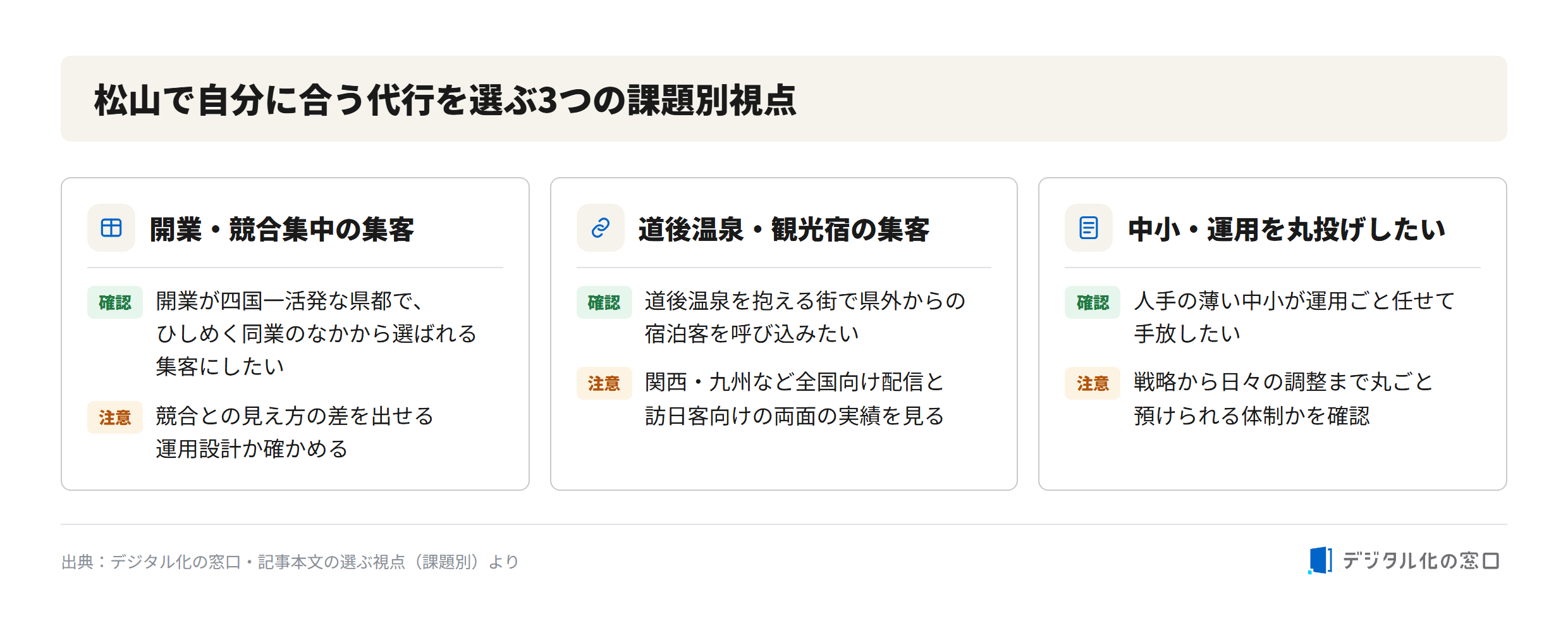Click the green 確認 badge in 中小 card
The width and height of the screenshot is (1568, 635).
(x=1093, y=302)
